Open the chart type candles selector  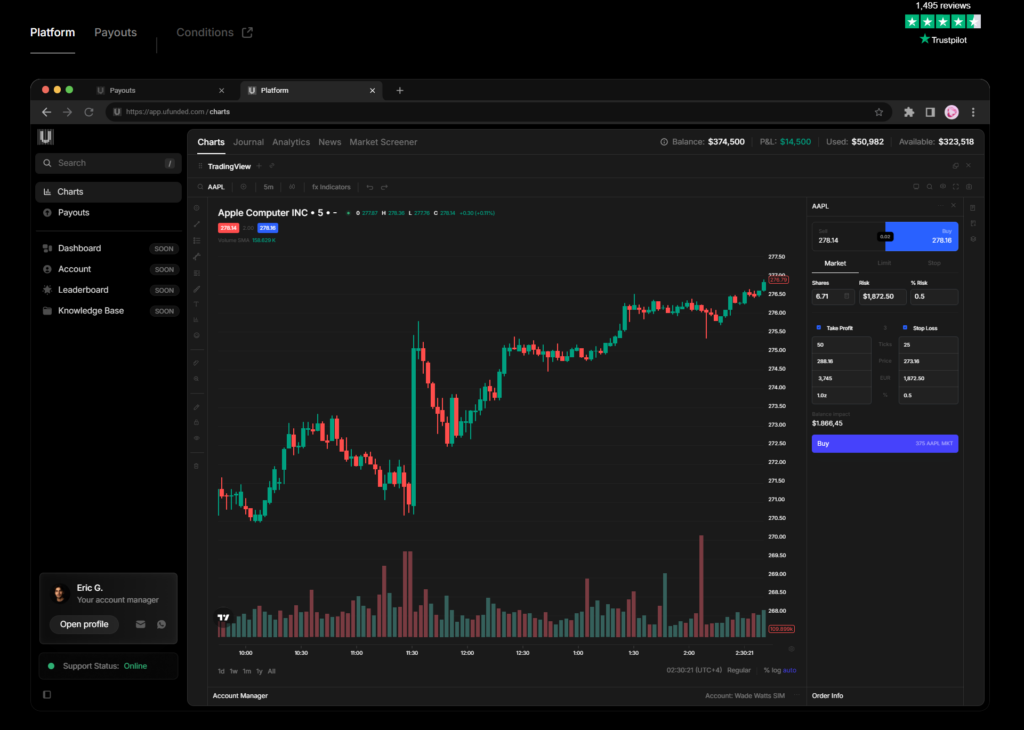coord(292,187)
